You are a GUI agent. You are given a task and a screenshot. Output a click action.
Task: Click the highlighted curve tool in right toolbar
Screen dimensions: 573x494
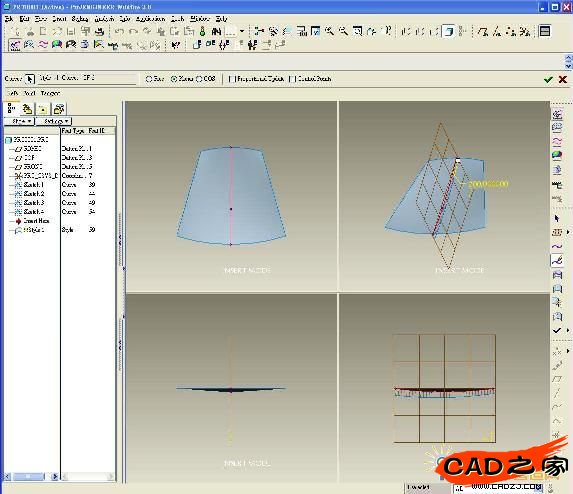pyautogui.click(x=557, y=261)
